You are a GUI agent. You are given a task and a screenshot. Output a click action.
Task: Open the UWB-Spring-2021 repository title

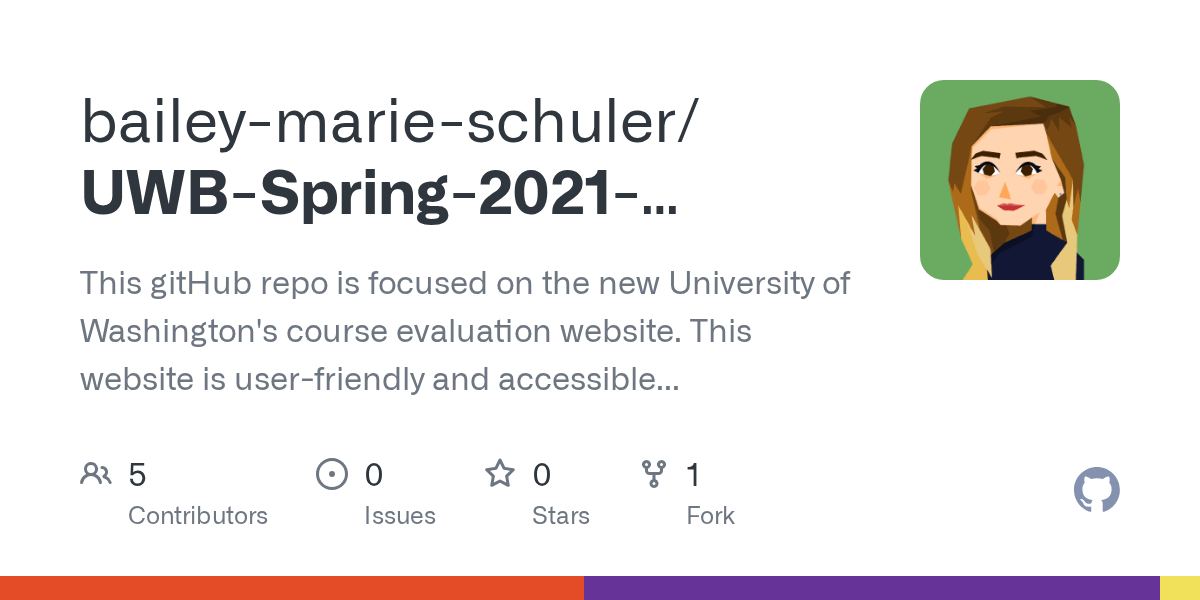tap(378, 194)
